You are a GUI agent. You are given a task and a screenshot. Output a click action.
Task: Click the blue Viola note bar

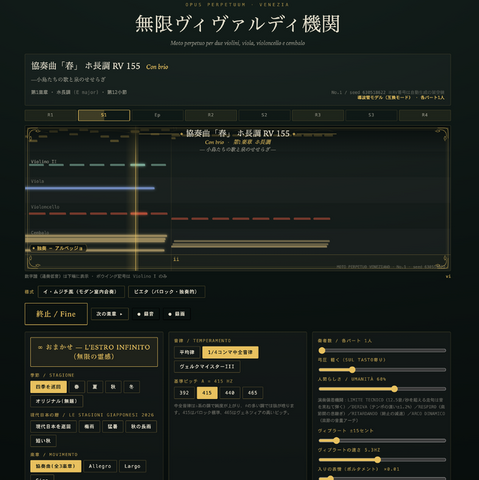[x=90, y=188]
